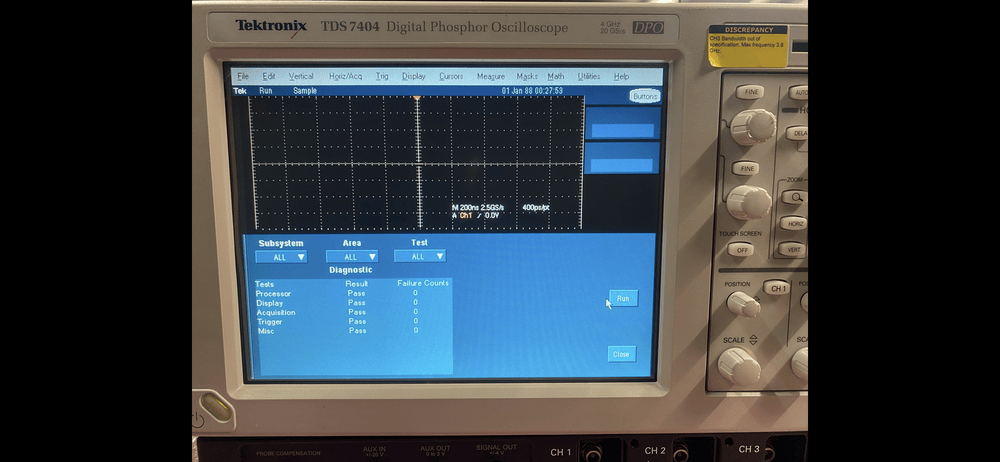Click the Tests column header
This screenshot has height=462, width=1000.
tap(264, 284)
